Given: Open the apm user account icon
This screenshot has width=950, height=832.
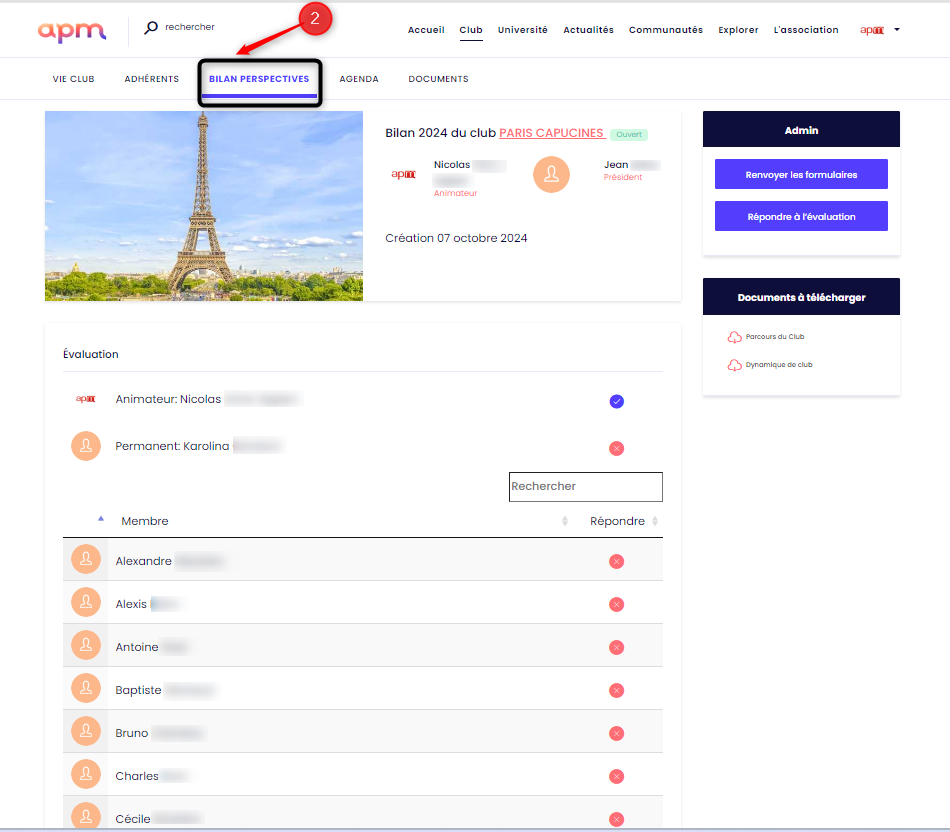Looking at the screenshot, I should [x=872, y=30].
